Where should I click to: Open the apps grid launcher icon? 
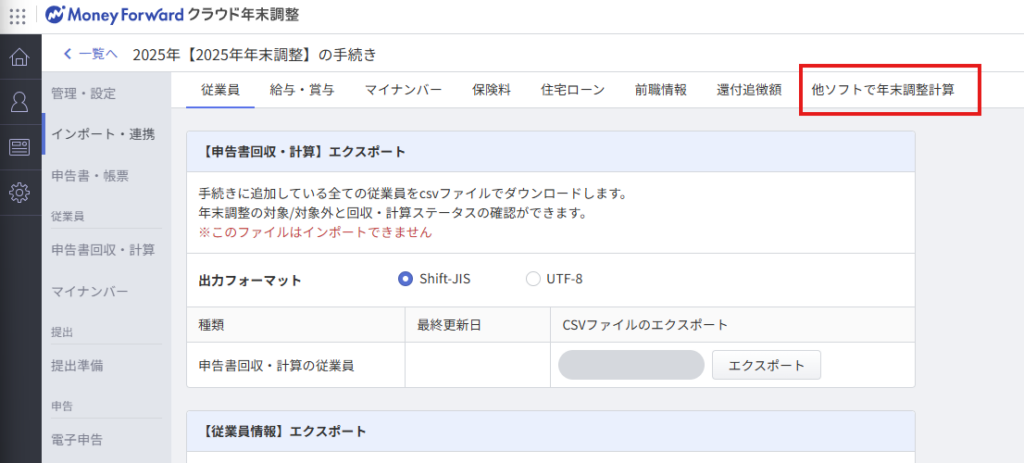[x=18, y=16]
